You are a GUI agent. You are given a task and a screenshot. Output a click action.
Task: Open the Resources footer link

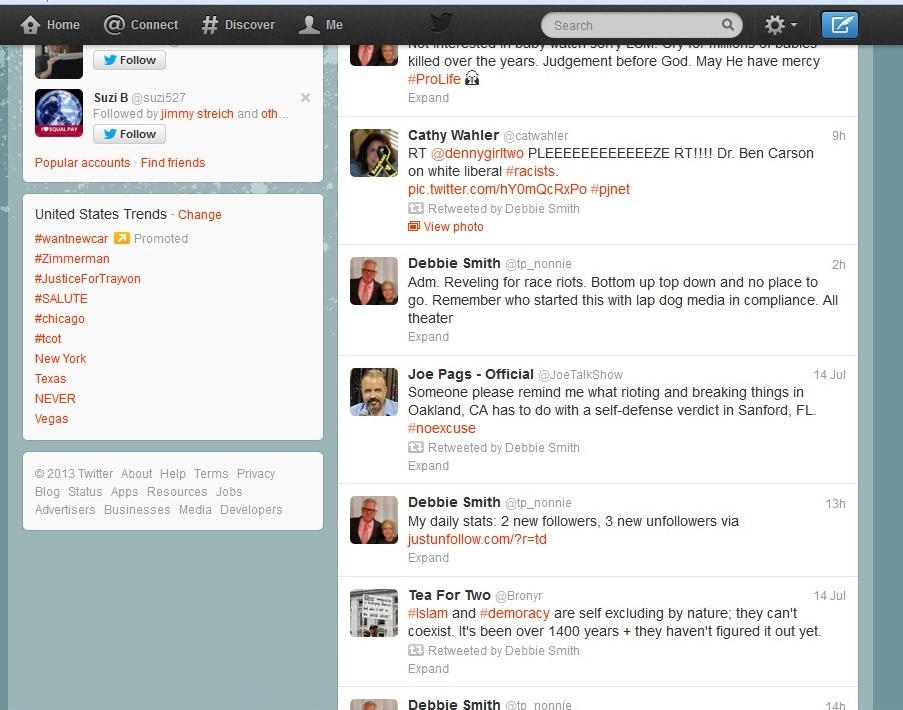177,492
